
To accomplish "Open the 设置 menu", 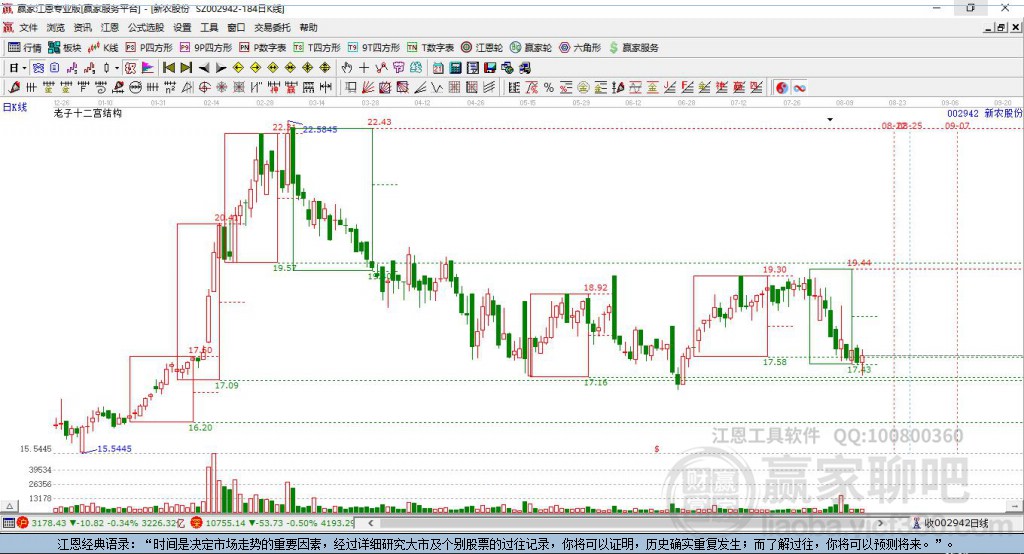I will click(x=182, y=27).
